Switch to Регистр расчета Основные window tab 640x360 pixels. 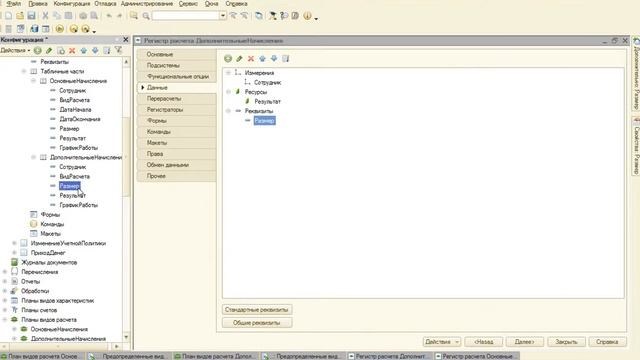tap(476, 356)
